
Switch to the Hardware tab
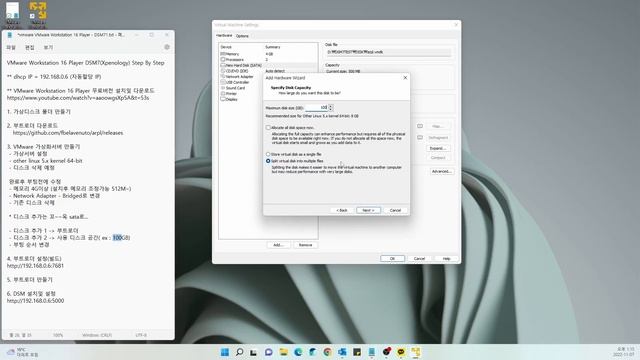click(224, 36)
